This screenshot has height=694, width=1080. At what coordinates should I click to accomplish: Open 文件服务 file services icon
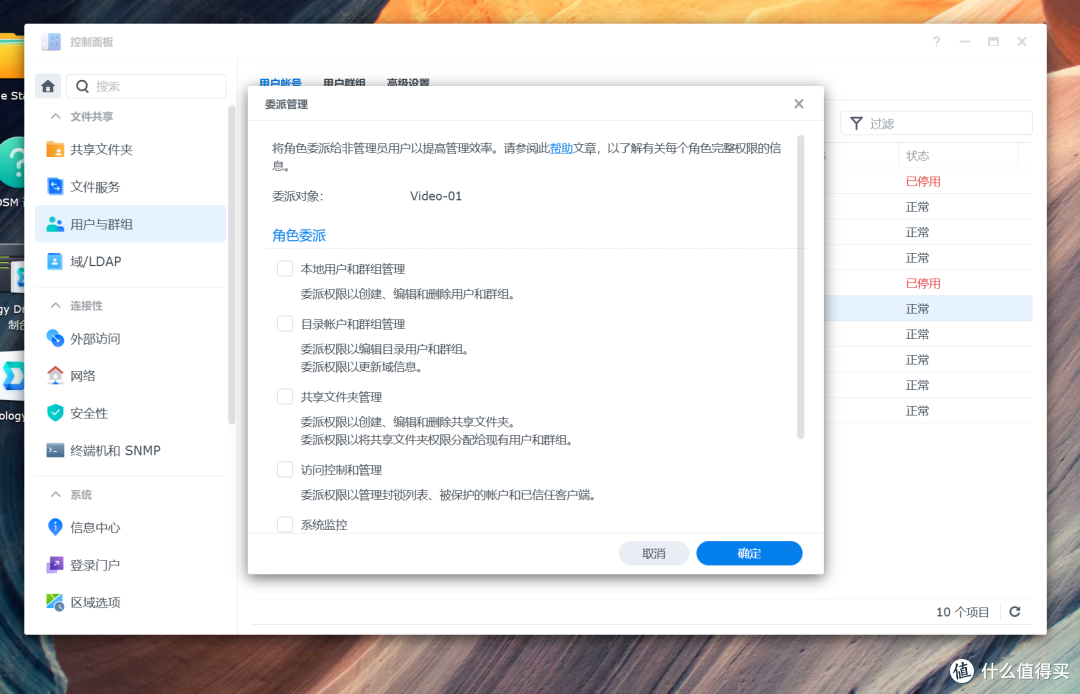55,187
